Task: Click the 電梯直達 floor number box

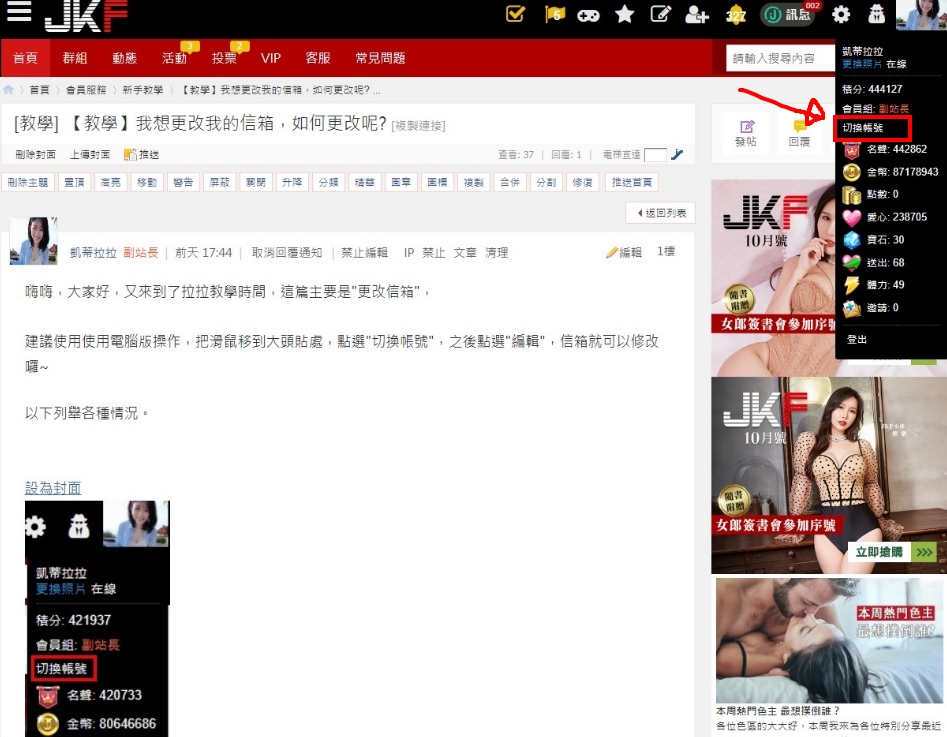Action: pyautogui.click(x=655, y=155)
